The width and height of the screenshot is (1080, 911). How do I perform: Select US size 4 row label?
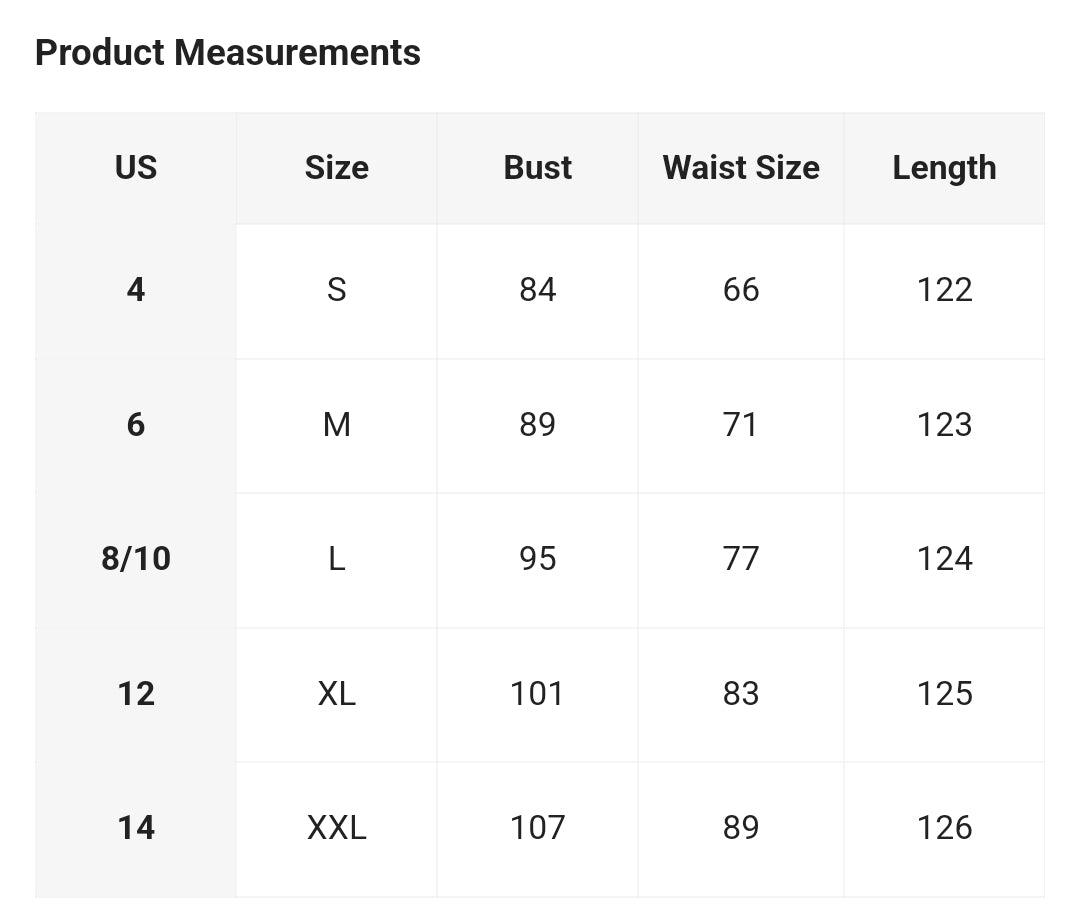pyautogui.click(x=136, y=291)
